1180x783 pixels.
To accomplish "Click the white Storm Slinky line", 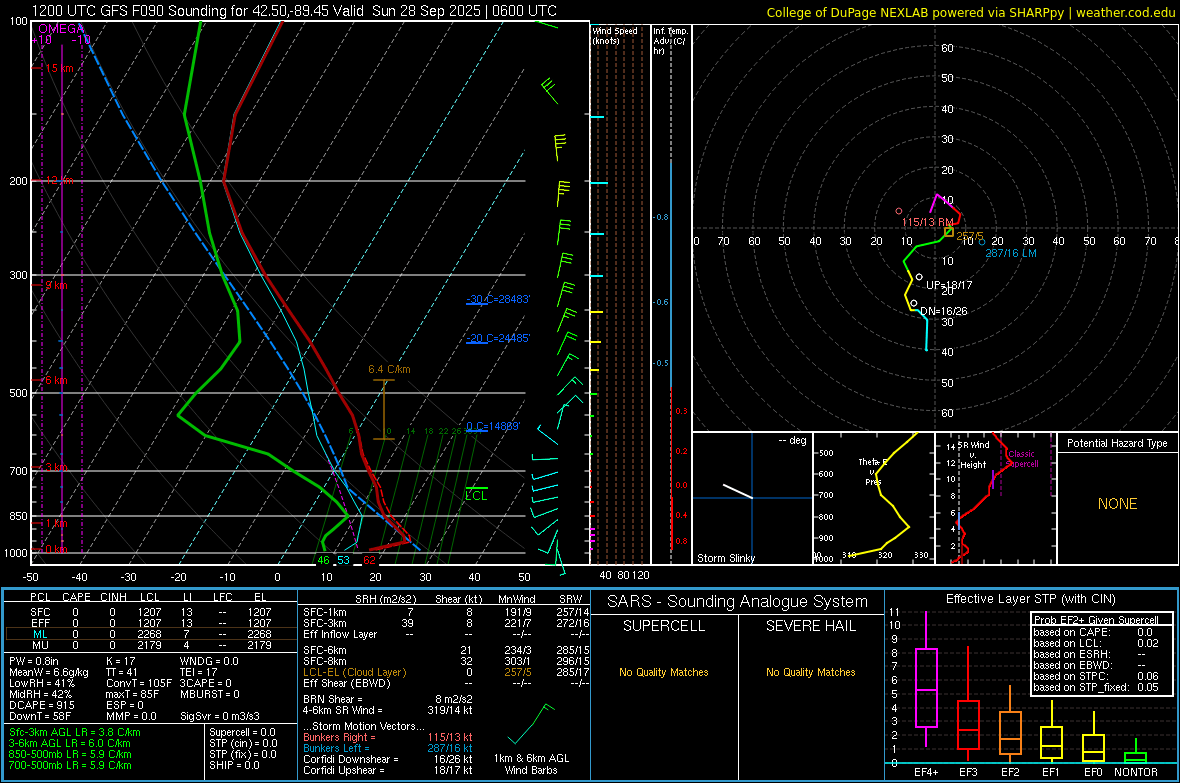I will click(738, 491).
